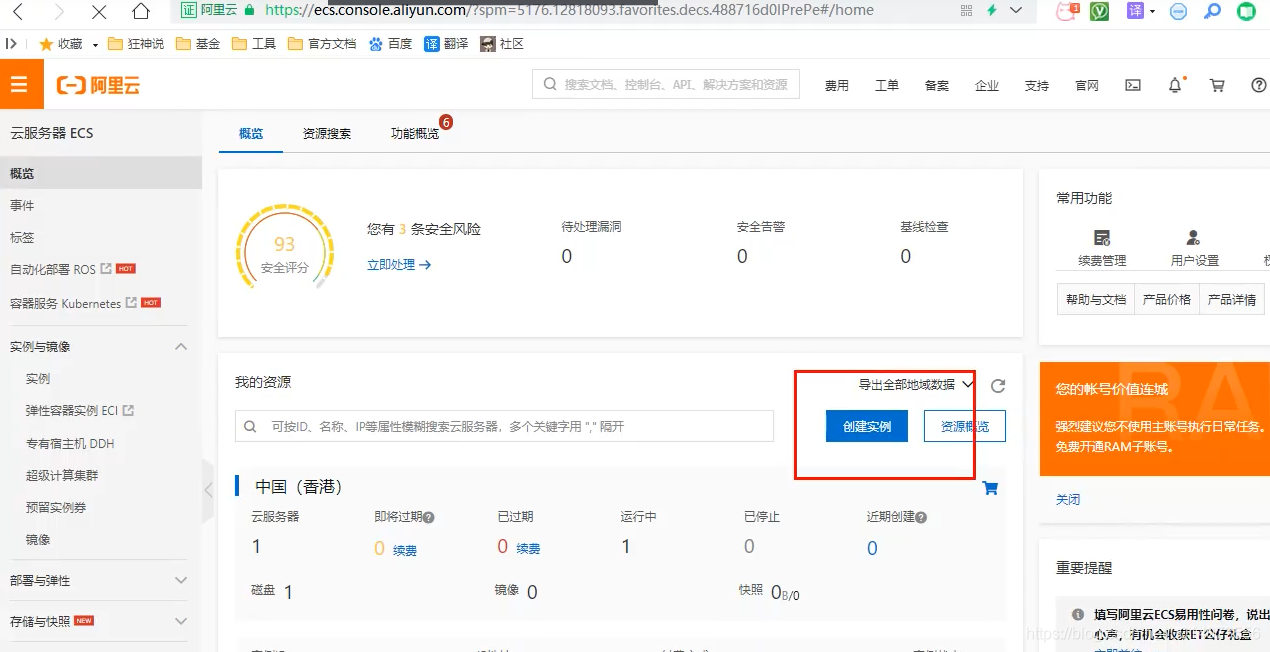Open the 支持 menu
Image resolution: width=1270 pixels, height=652 pixels.
(x=1037, y=86)
